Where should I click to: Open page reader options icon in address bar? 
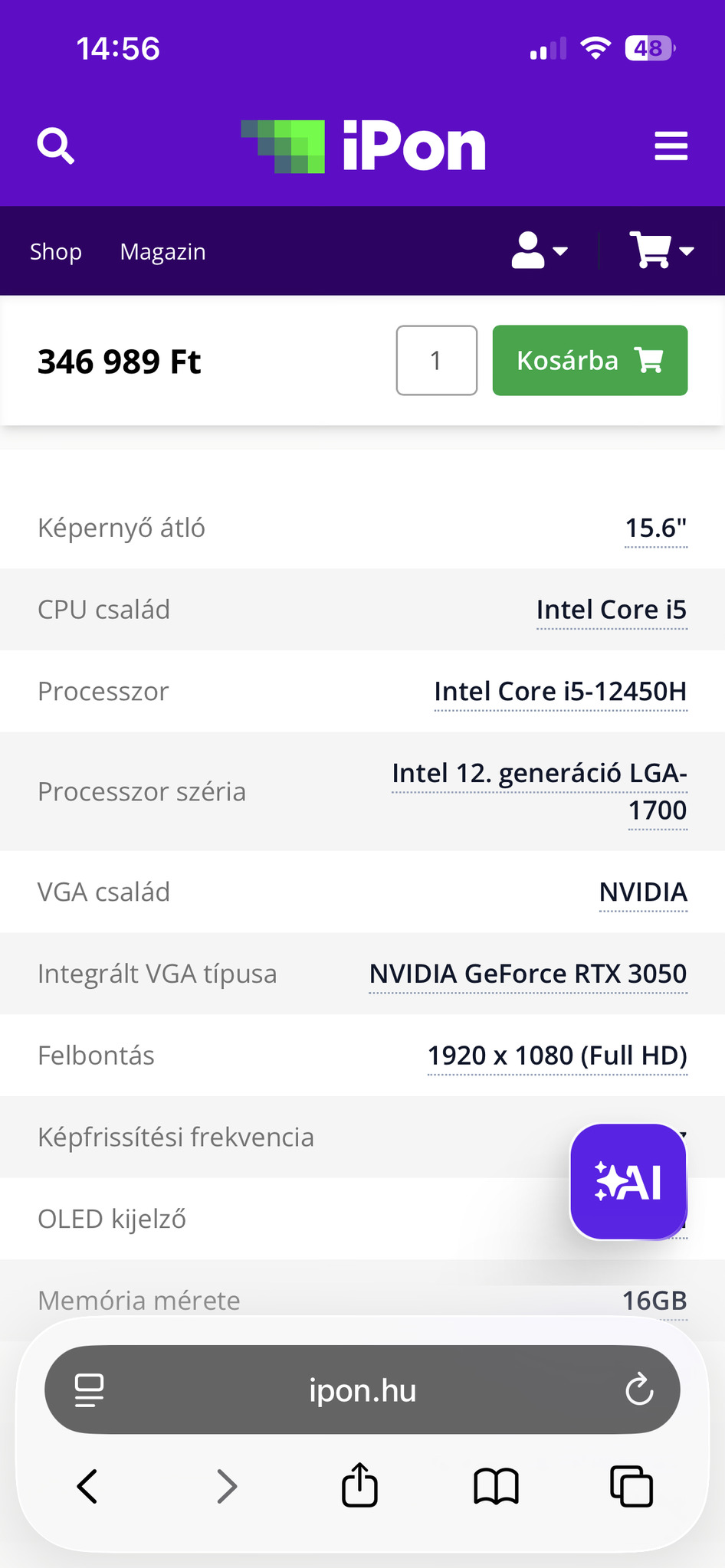[x=89, y=1390]
